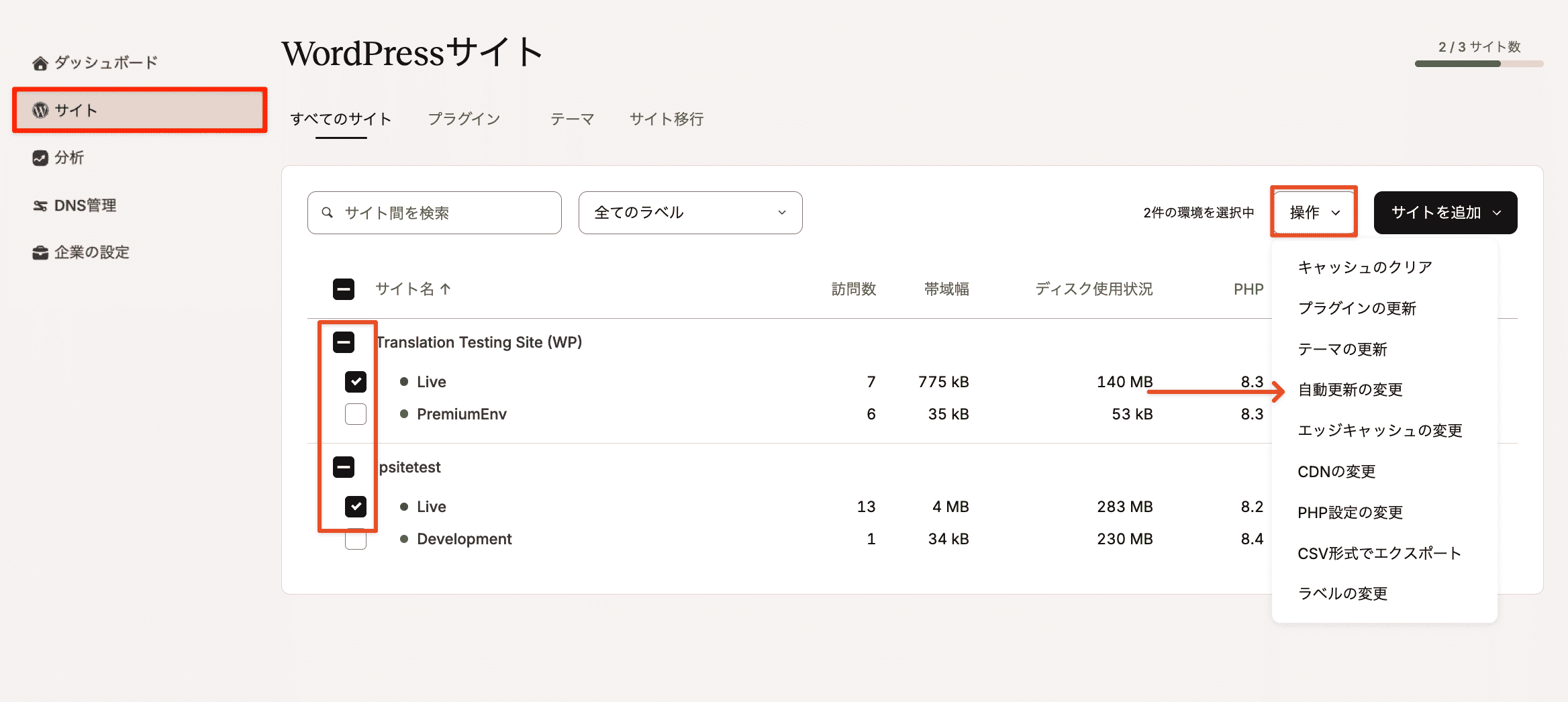Click the Live status dot for PremiumEnv
The width and height of the screenshot is (1568, 702).
click(x=403, y=414)
